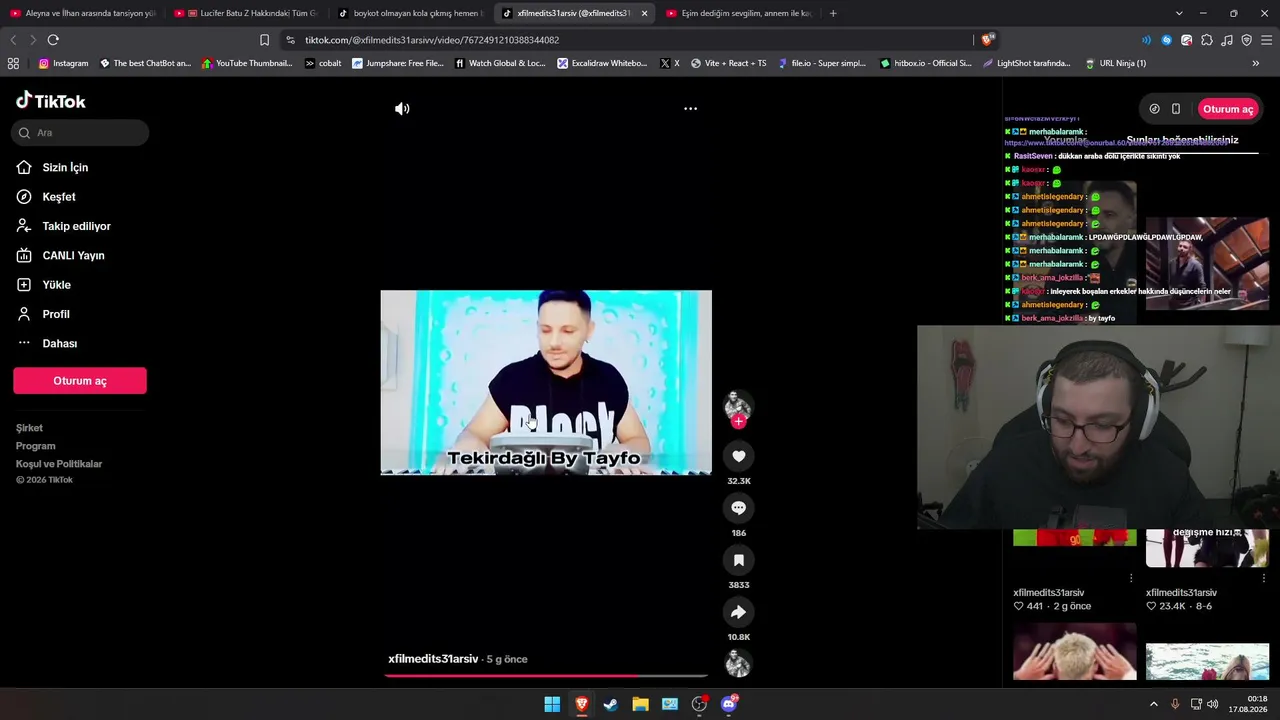This screenshot has height=720, width=1280.
Task: Select Yükle in the sidebar
Action: (x=43, y=285)
